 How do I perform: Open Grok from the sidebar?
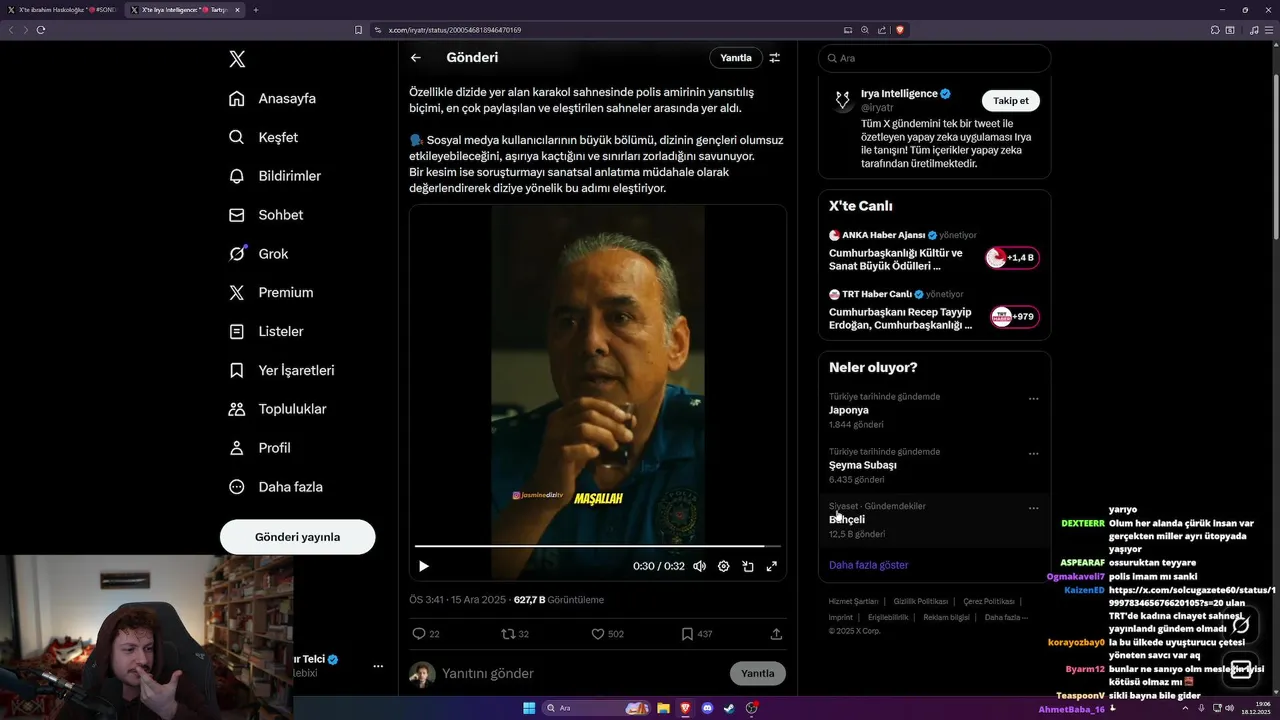coord(258,254)
